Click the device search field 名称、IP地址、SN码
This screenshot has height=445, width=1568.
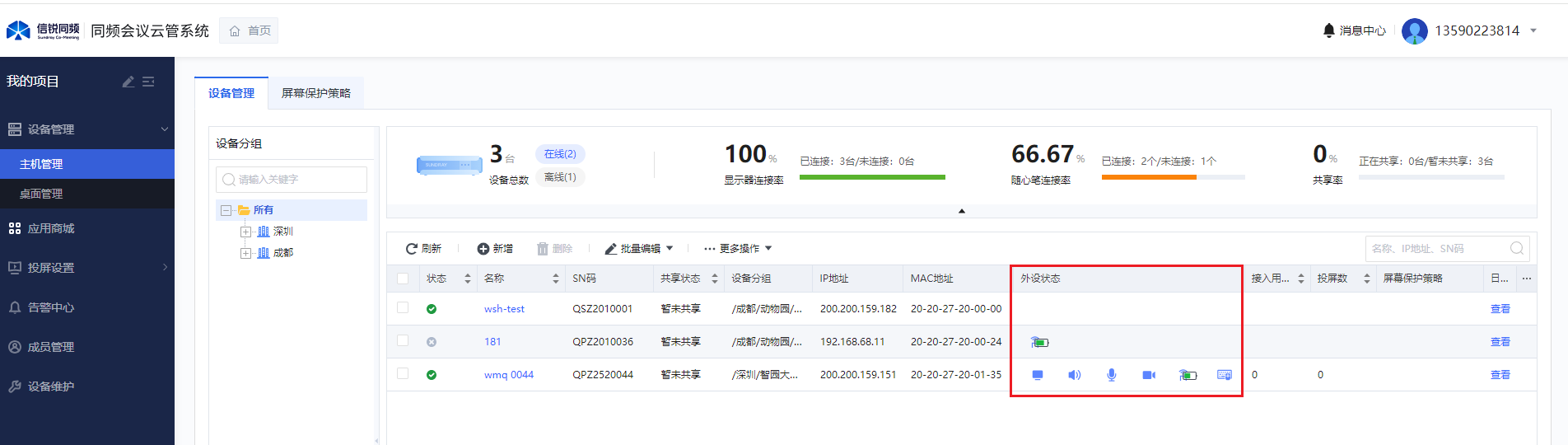(x=1437, y=249)
